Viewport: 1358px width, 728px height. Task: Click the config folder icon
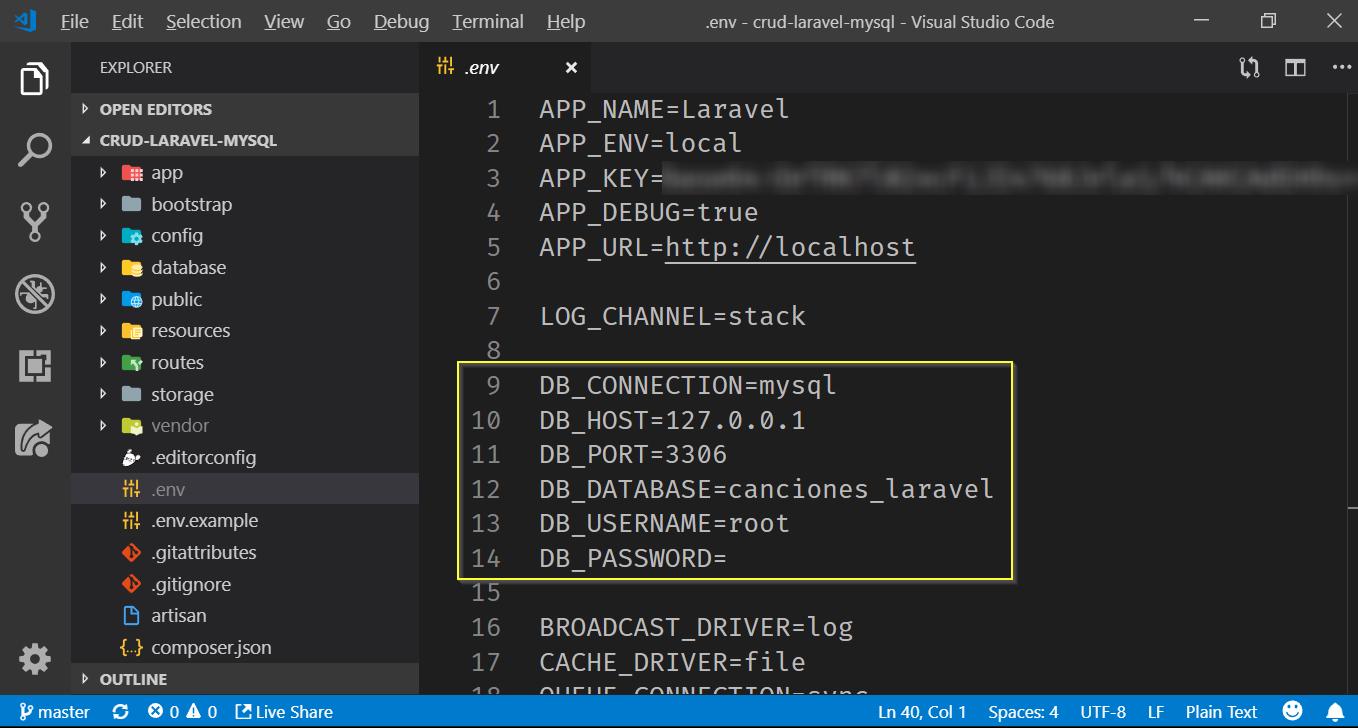point(132,236)
